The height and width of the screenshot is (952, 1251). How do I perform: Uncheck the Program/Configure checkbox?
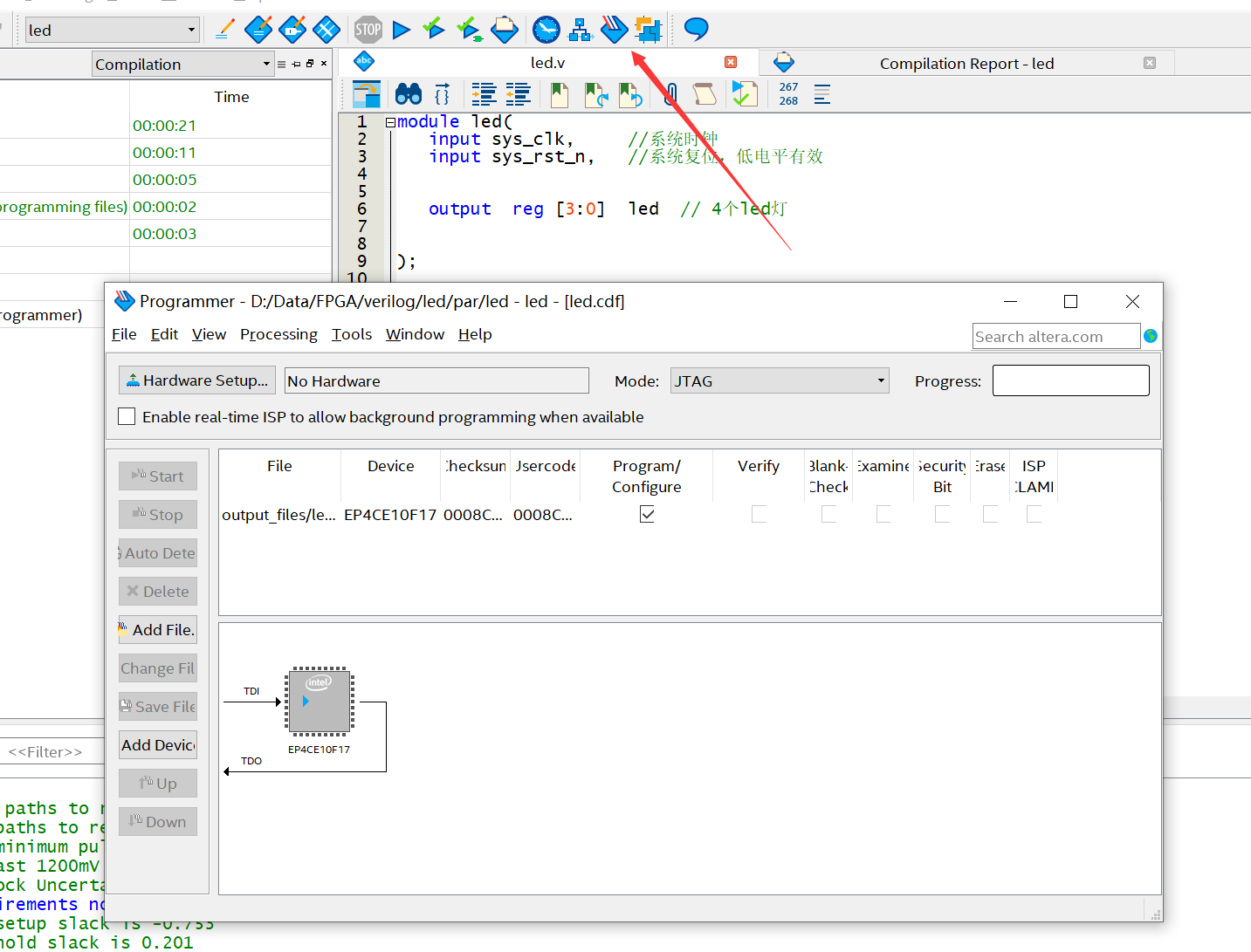(x=647, y=514)
